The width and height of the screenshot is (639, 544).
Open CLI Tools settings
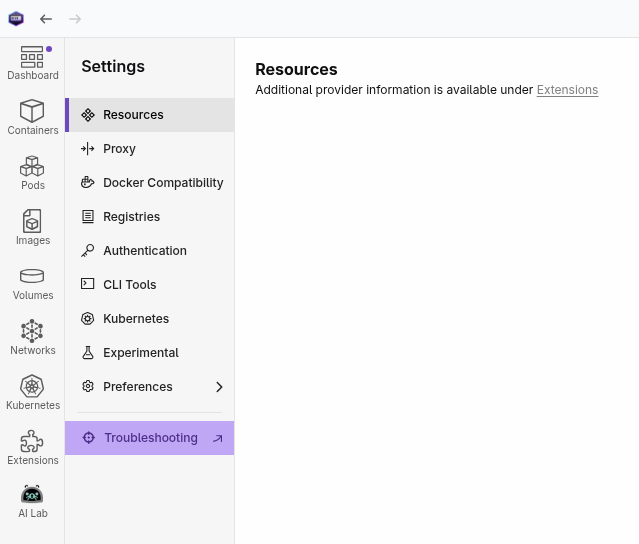tap(150, 284)
